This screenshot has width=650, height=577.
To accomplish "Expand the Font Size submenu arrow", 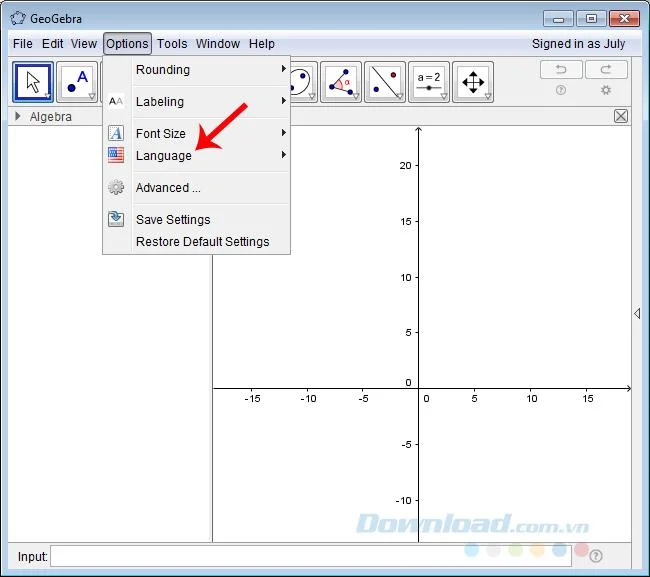I will click(284, 133).
